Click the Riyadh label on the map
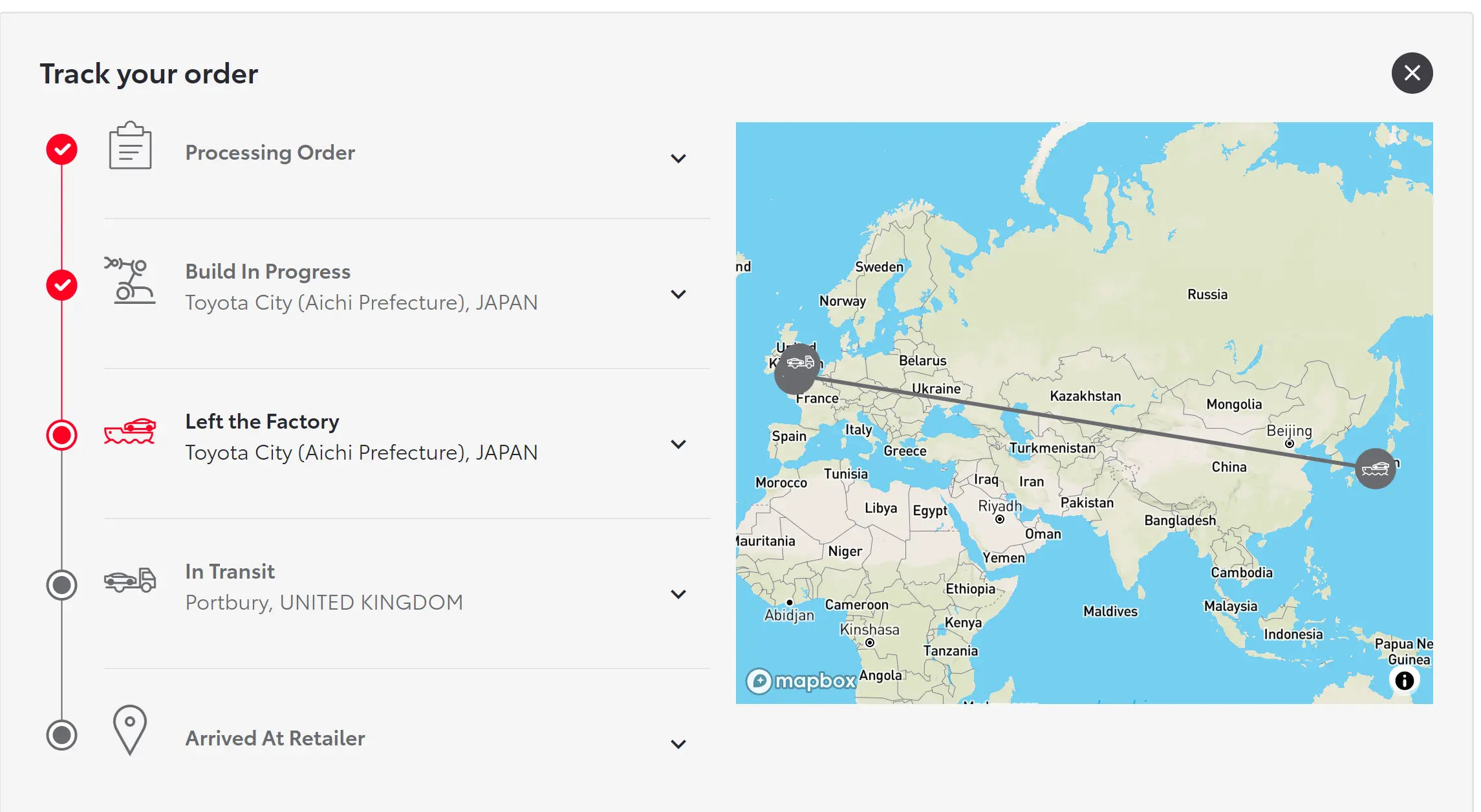1481x812 pixels. coord(1000,506)
